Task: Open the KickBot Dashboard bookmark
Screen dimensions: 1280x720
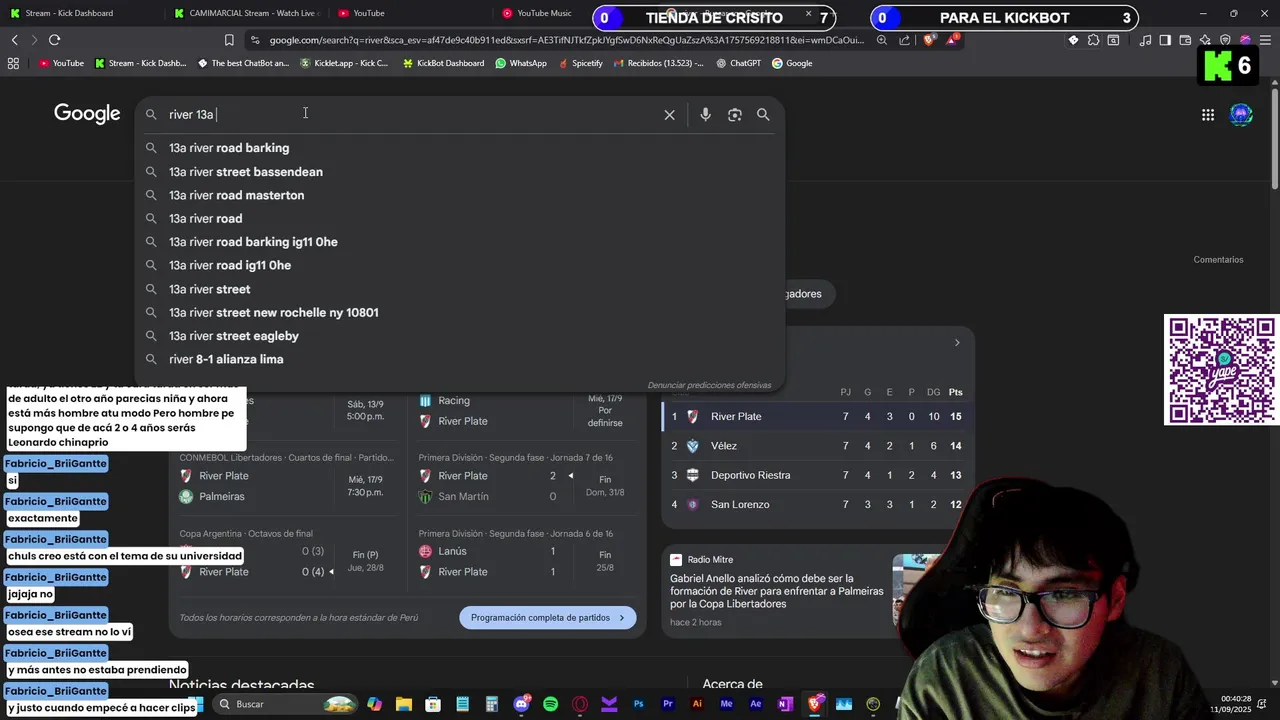Action: (443, 63)
